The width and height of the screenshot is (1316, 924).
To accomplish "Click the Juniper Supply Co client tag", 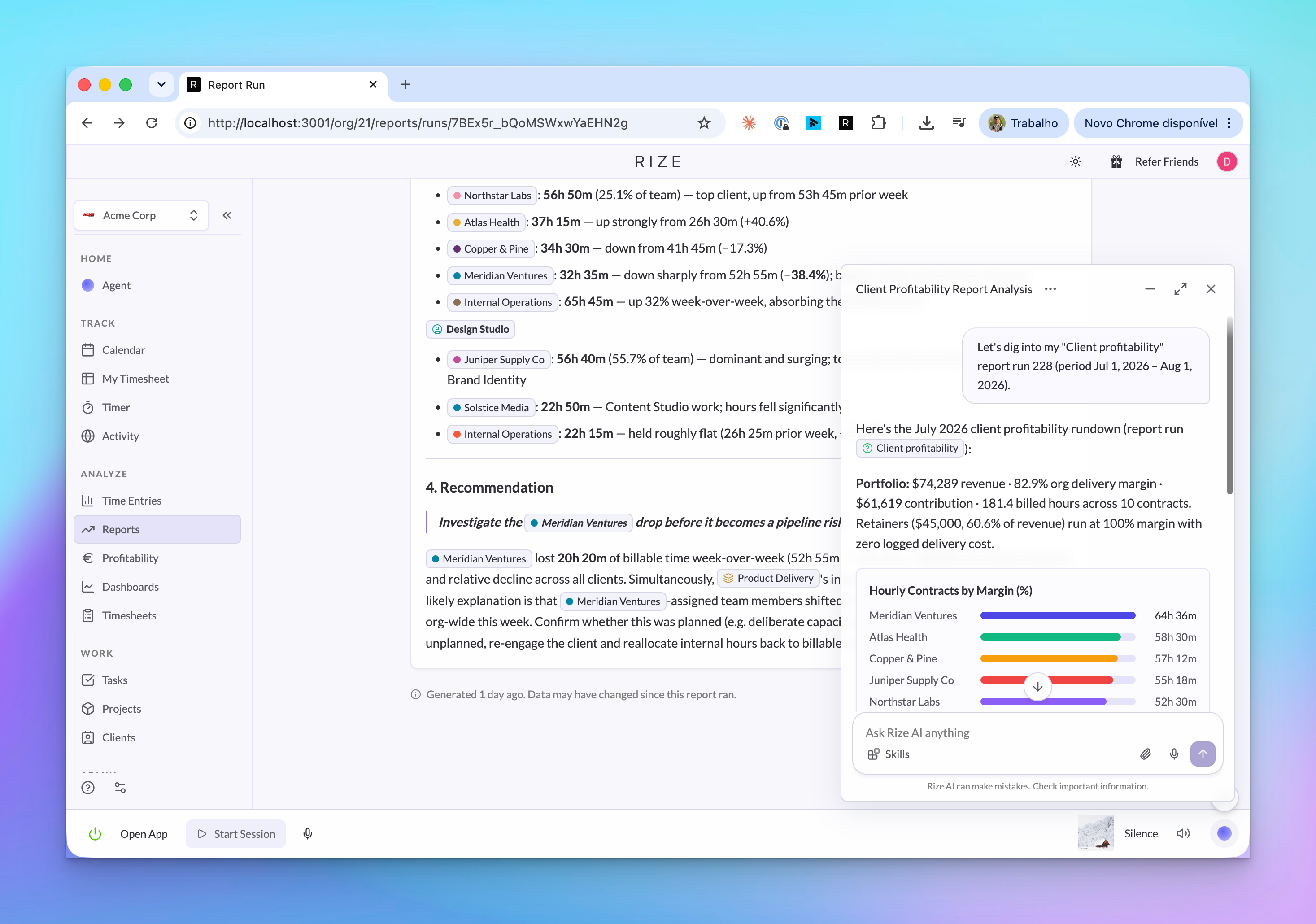I will coord(499,359).
